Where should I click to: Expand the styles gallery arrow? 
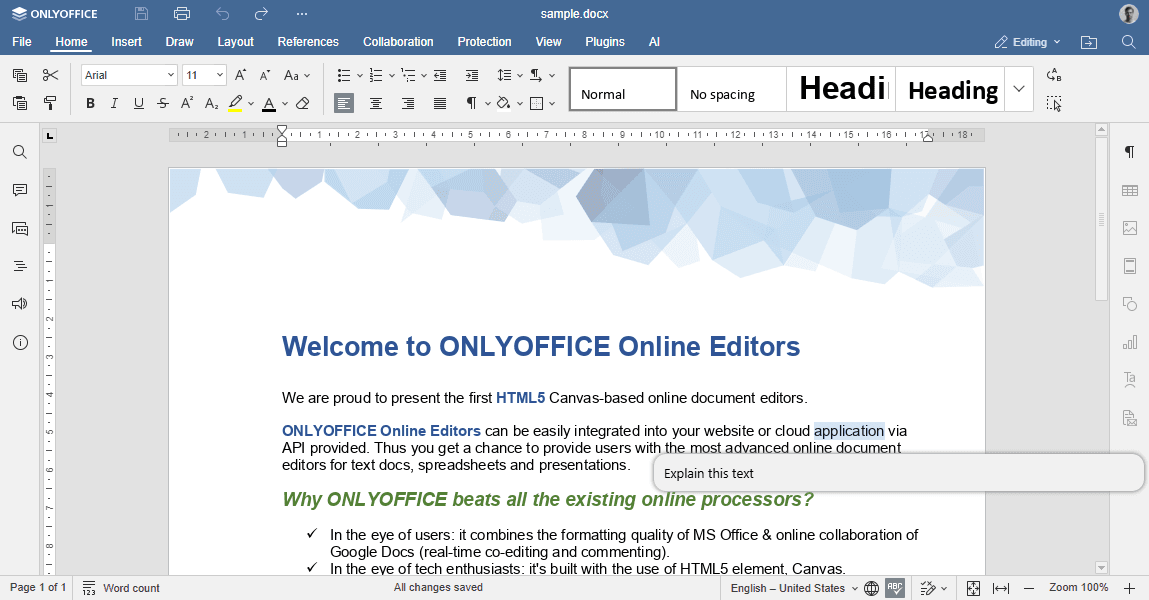click(1018, 89)
